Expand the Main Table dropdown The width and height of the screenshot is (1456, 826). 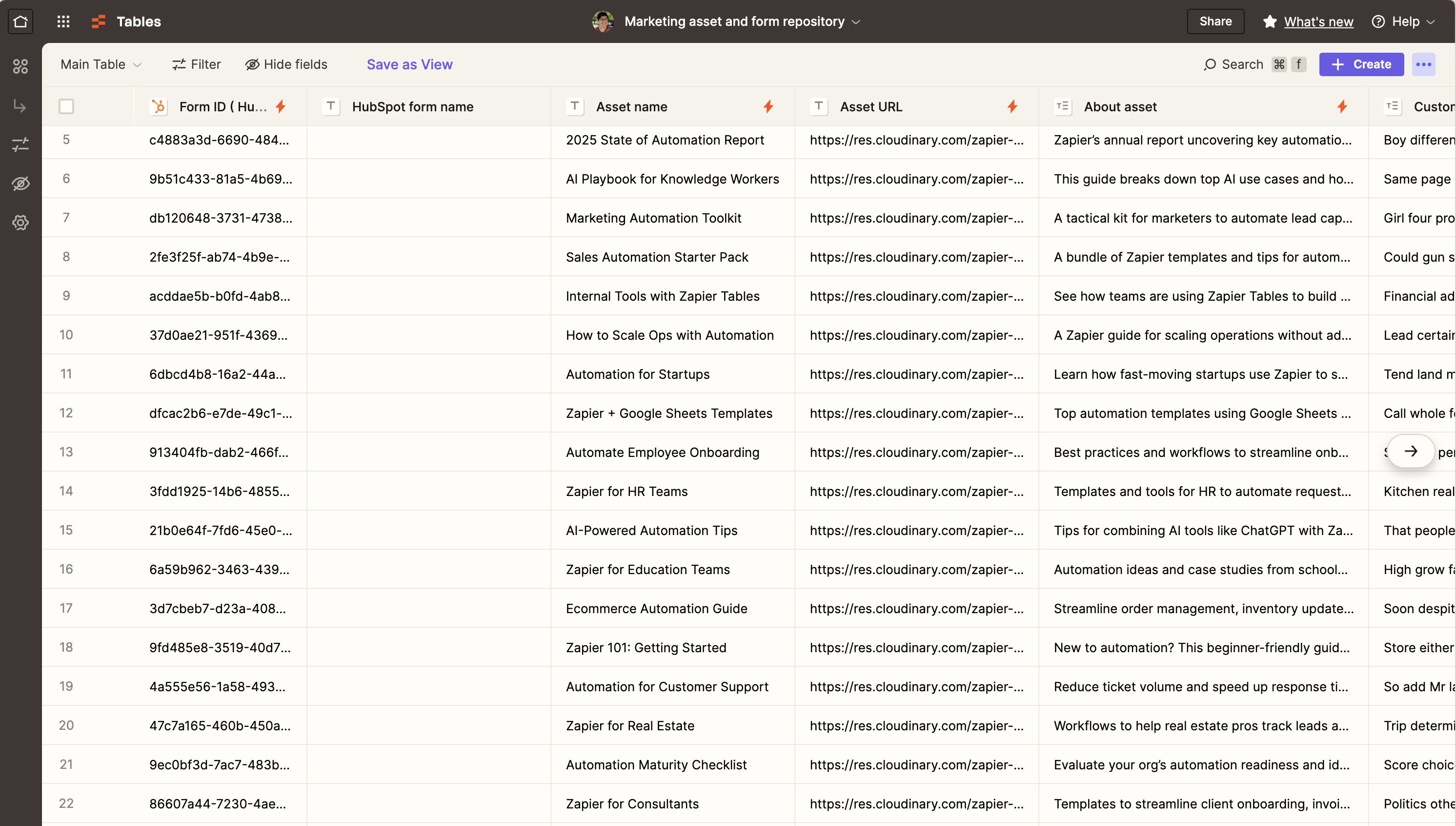point(101,64)
